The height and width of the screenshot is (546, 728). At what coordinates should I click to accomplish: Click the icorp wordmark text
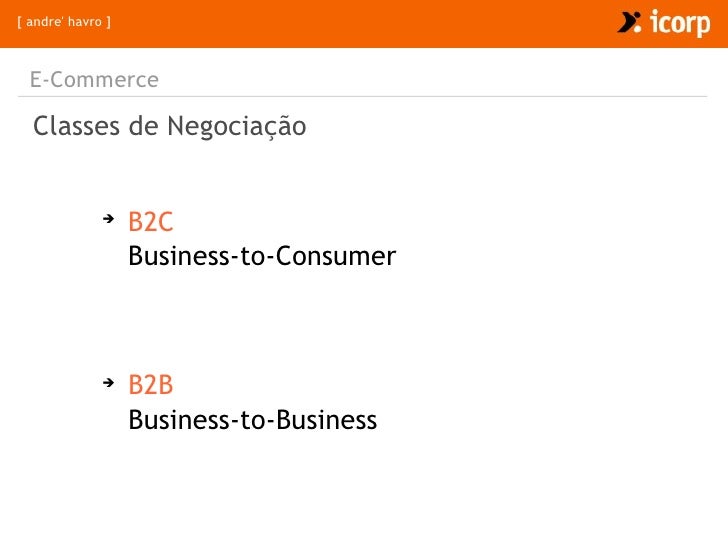click(x=680, y=23)
